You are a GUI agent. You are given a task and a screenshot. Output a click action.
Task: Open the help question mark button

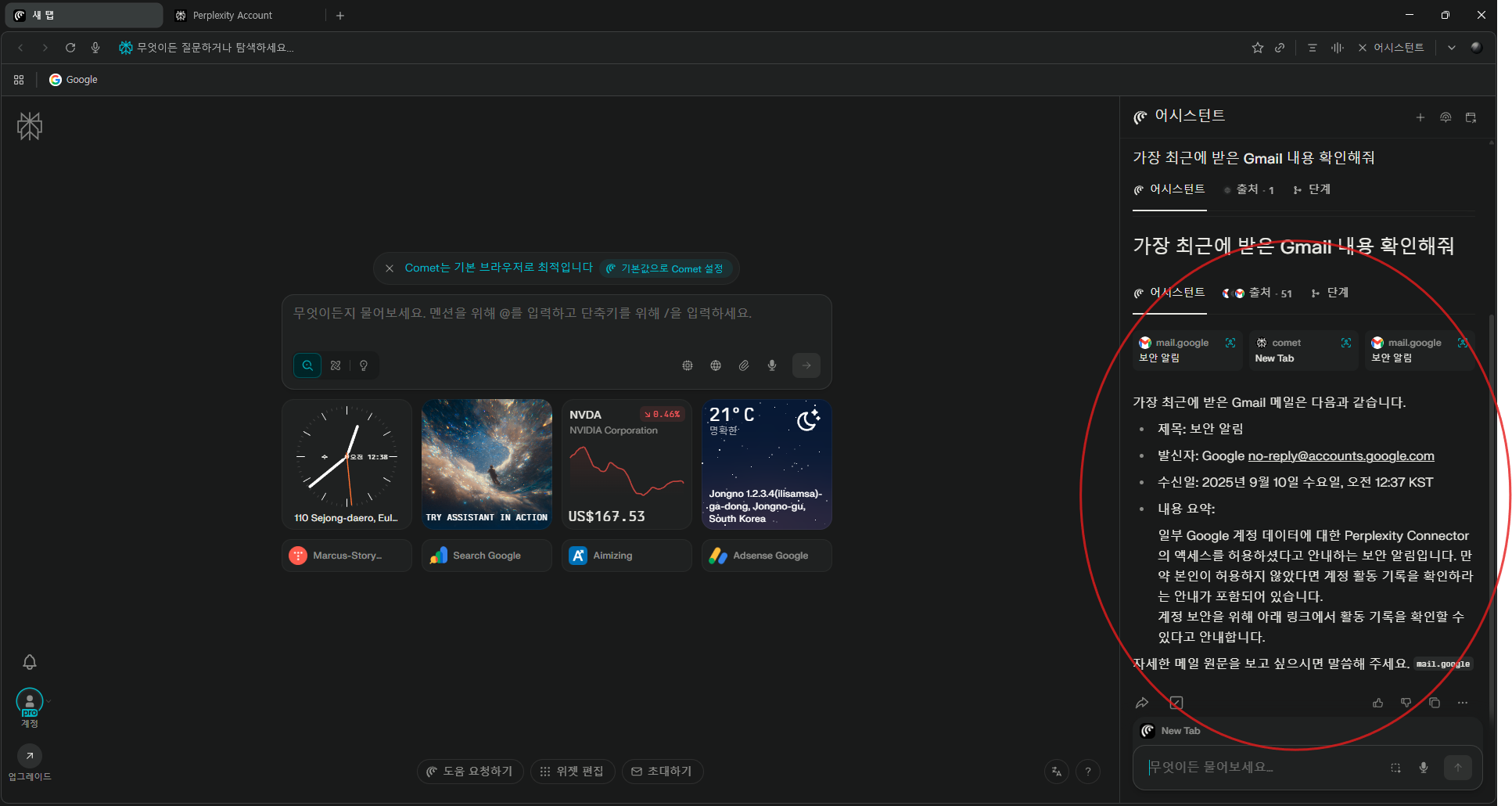tap(1088, 772)
